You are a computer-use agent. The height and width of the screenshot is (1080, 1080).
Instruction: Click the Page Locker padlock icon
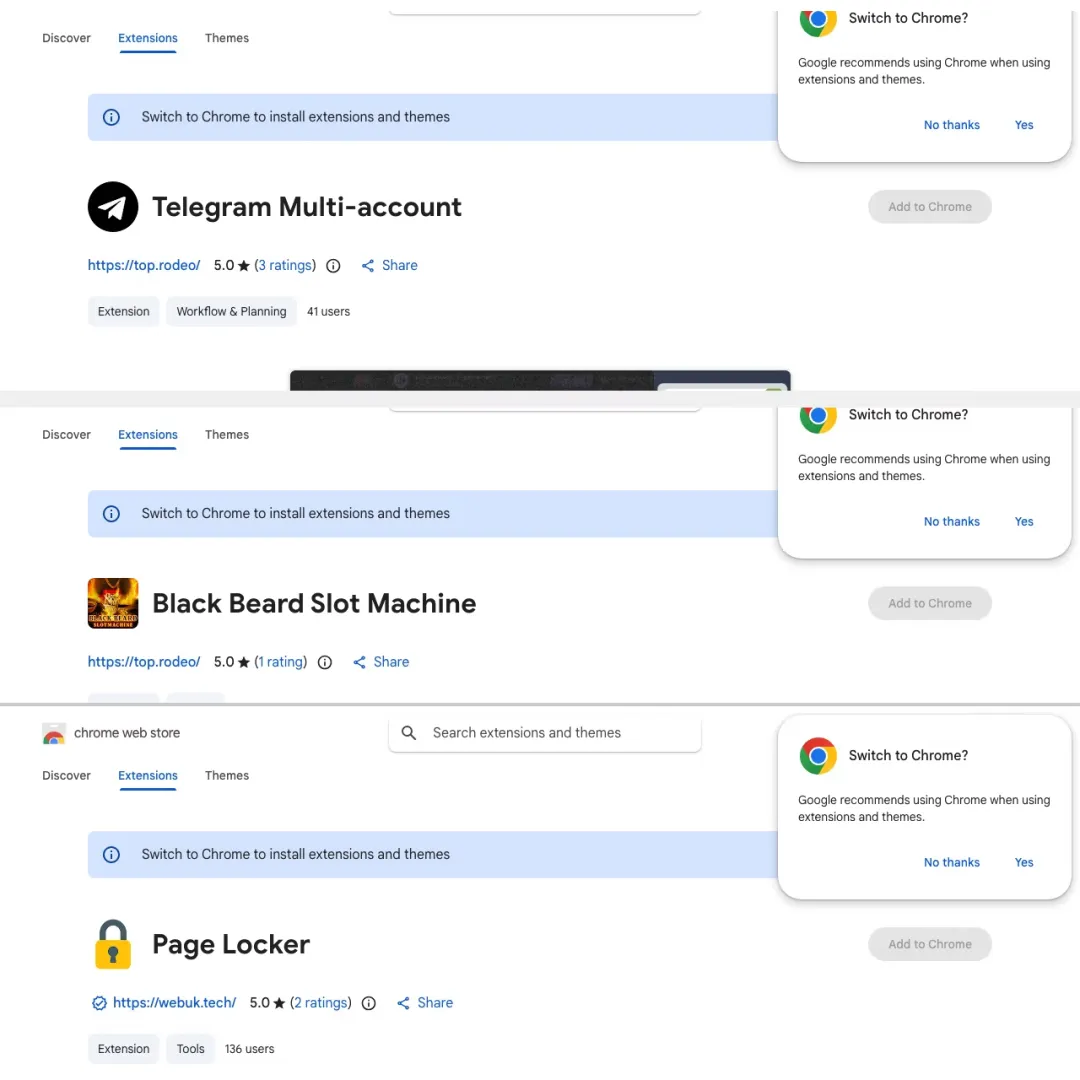coord(113,944)
